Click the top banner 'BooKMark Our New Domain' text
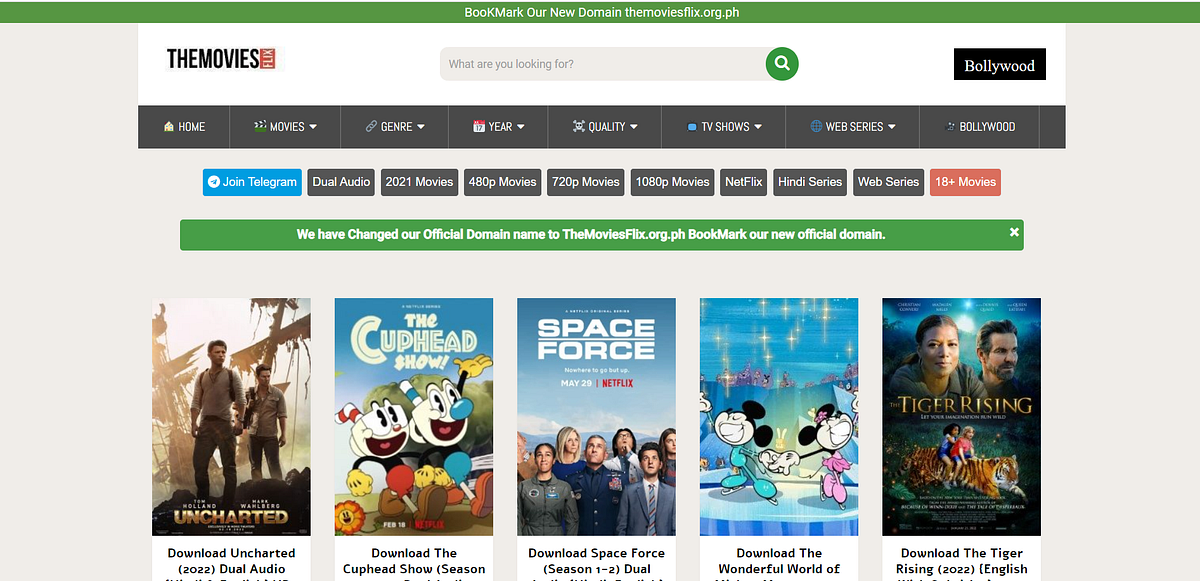The image size is (1200, 581). [601, 12]
